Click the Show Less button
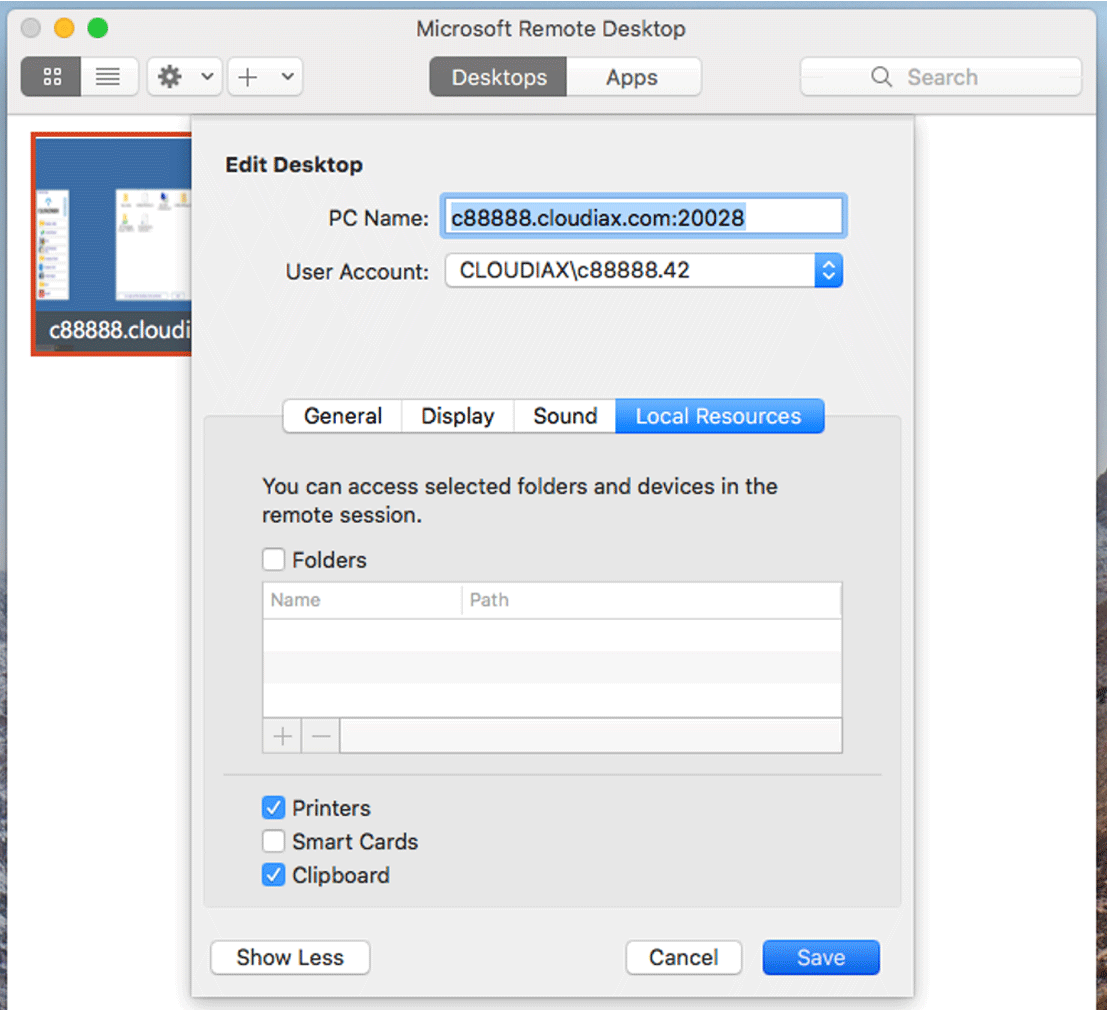The height and width of the screenshot is (1010, 1107). click(x=290, y=957)
